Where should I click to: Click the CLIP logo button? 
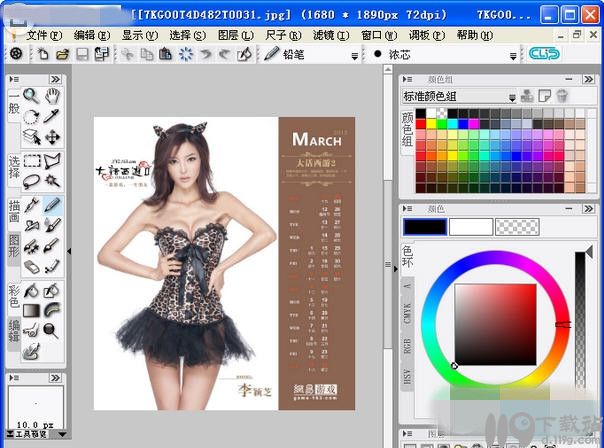pos(544,54)
